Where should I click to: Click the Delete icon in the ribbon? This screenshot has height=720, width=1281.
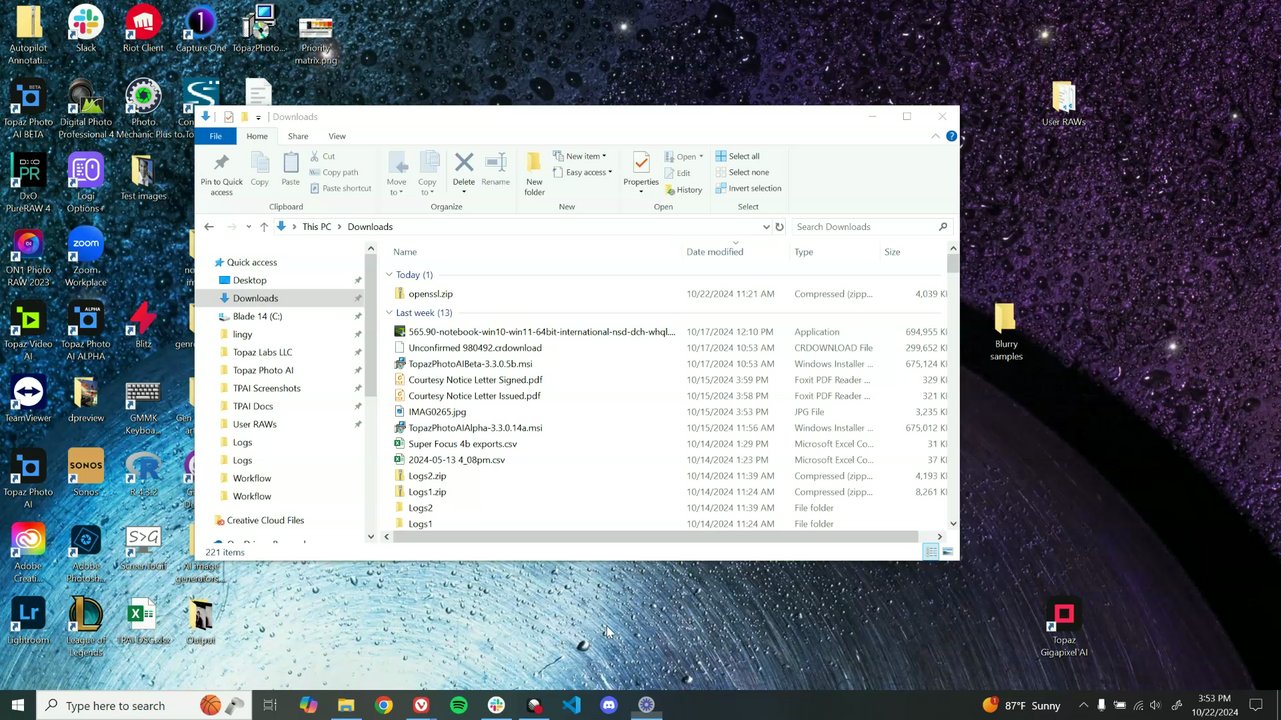coord(463,164)
